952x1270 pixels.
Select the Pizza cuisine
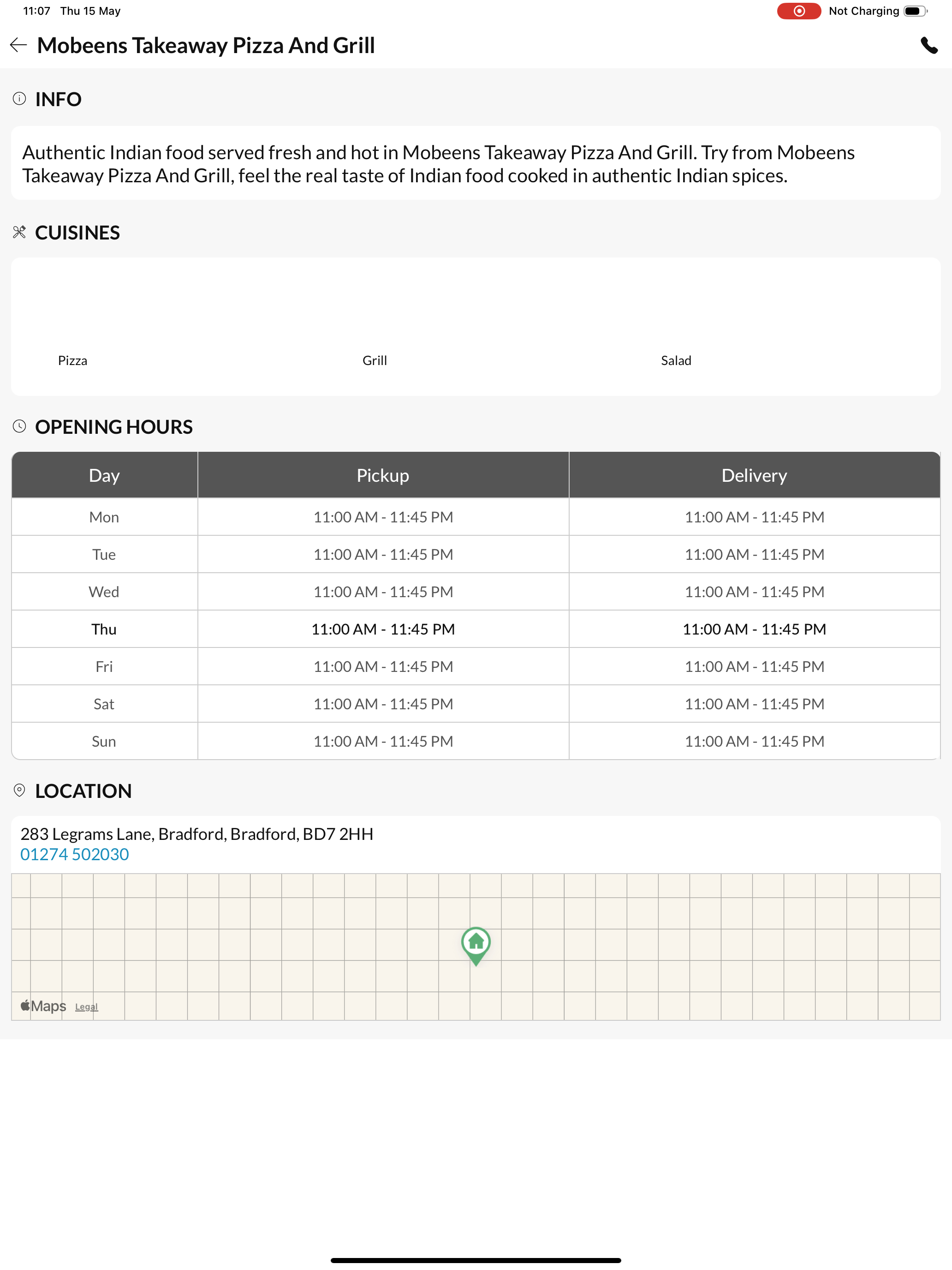(73, 360)
